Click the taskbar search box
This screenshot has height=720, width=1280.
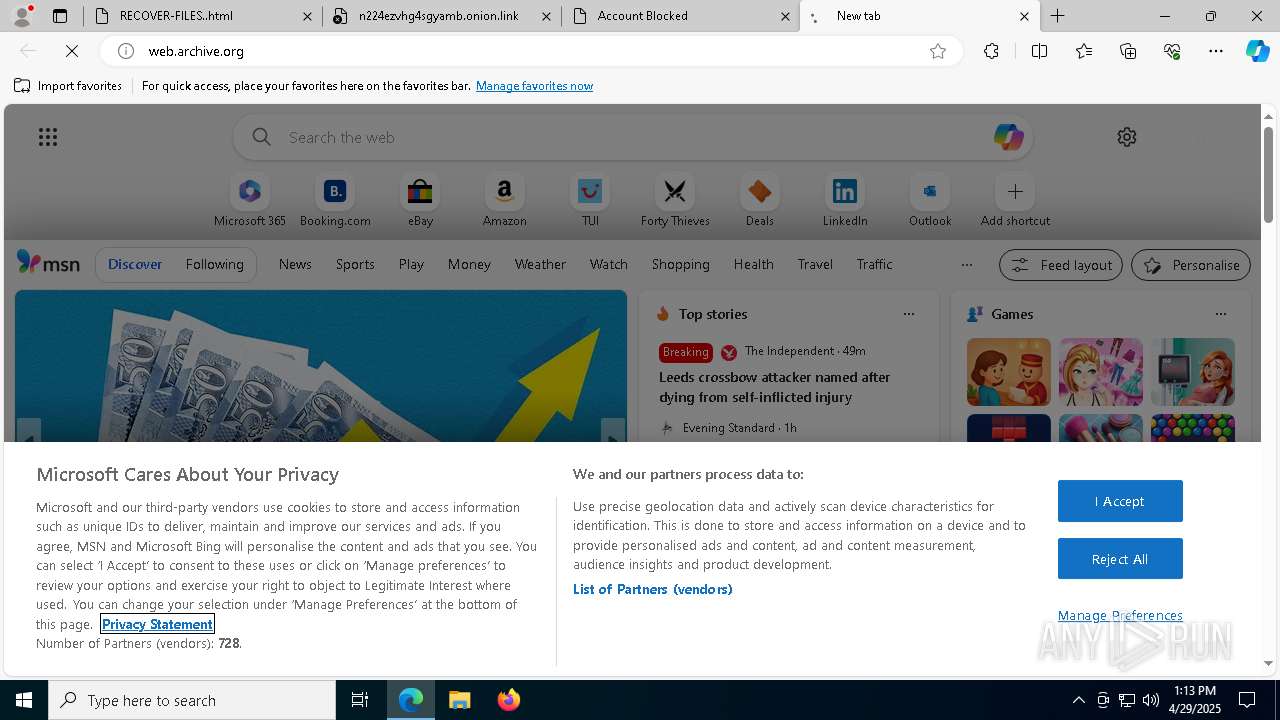192,700
